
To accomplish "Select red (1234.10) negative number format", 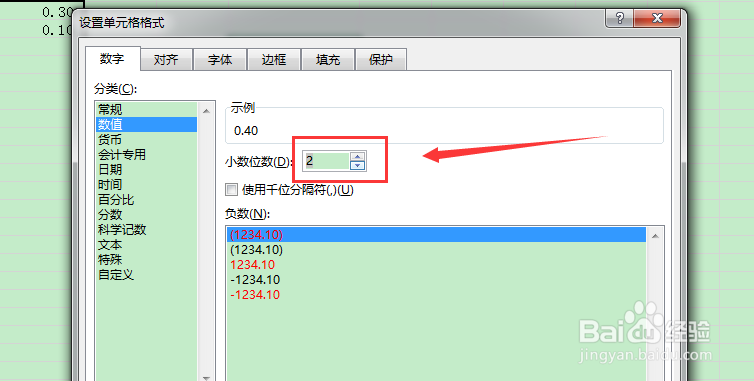I will coord(436,234).
